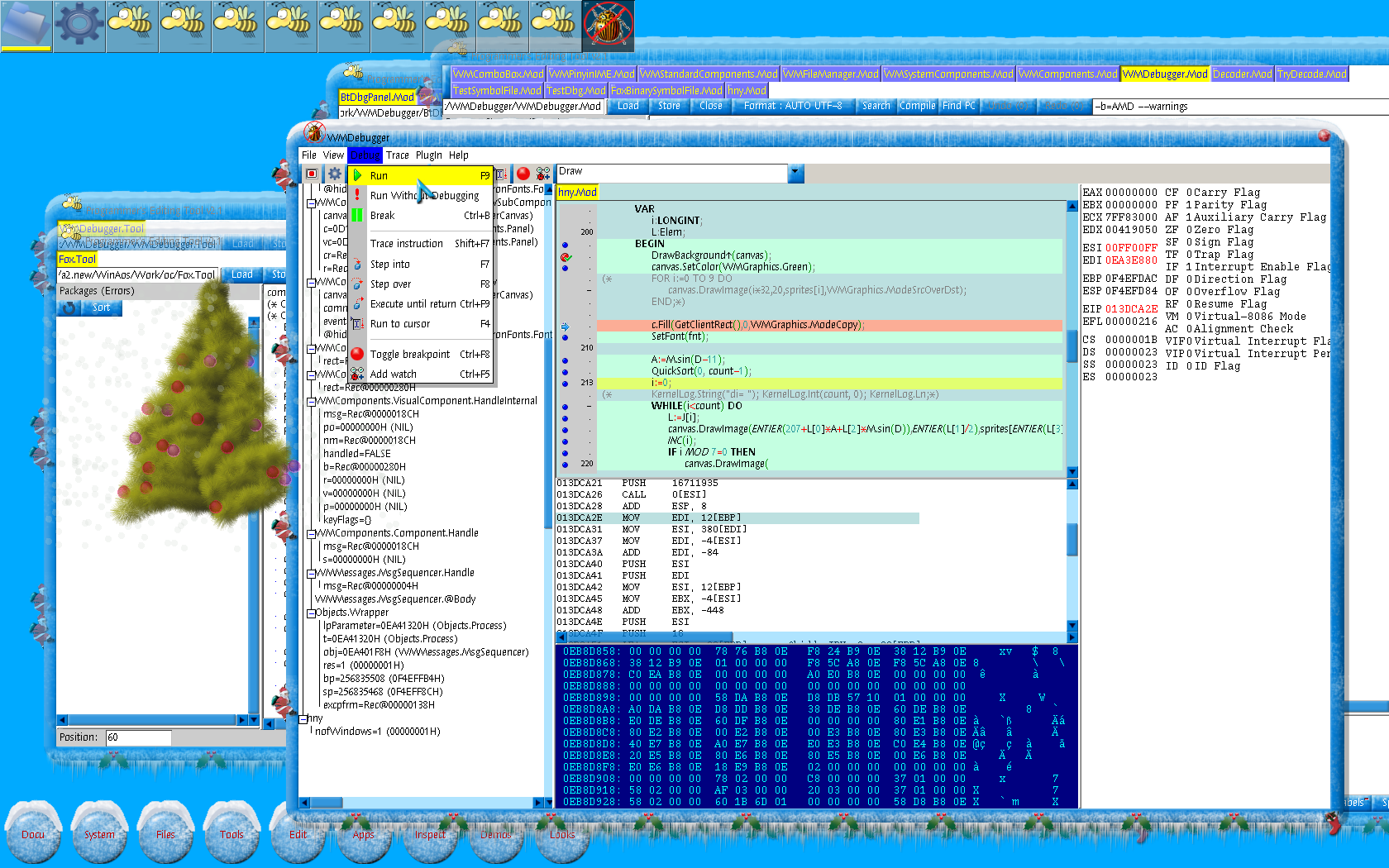Choose Step into menu entry
Image resolution: width=1389 pixels, height=868 pixels.
pos(421,265)
